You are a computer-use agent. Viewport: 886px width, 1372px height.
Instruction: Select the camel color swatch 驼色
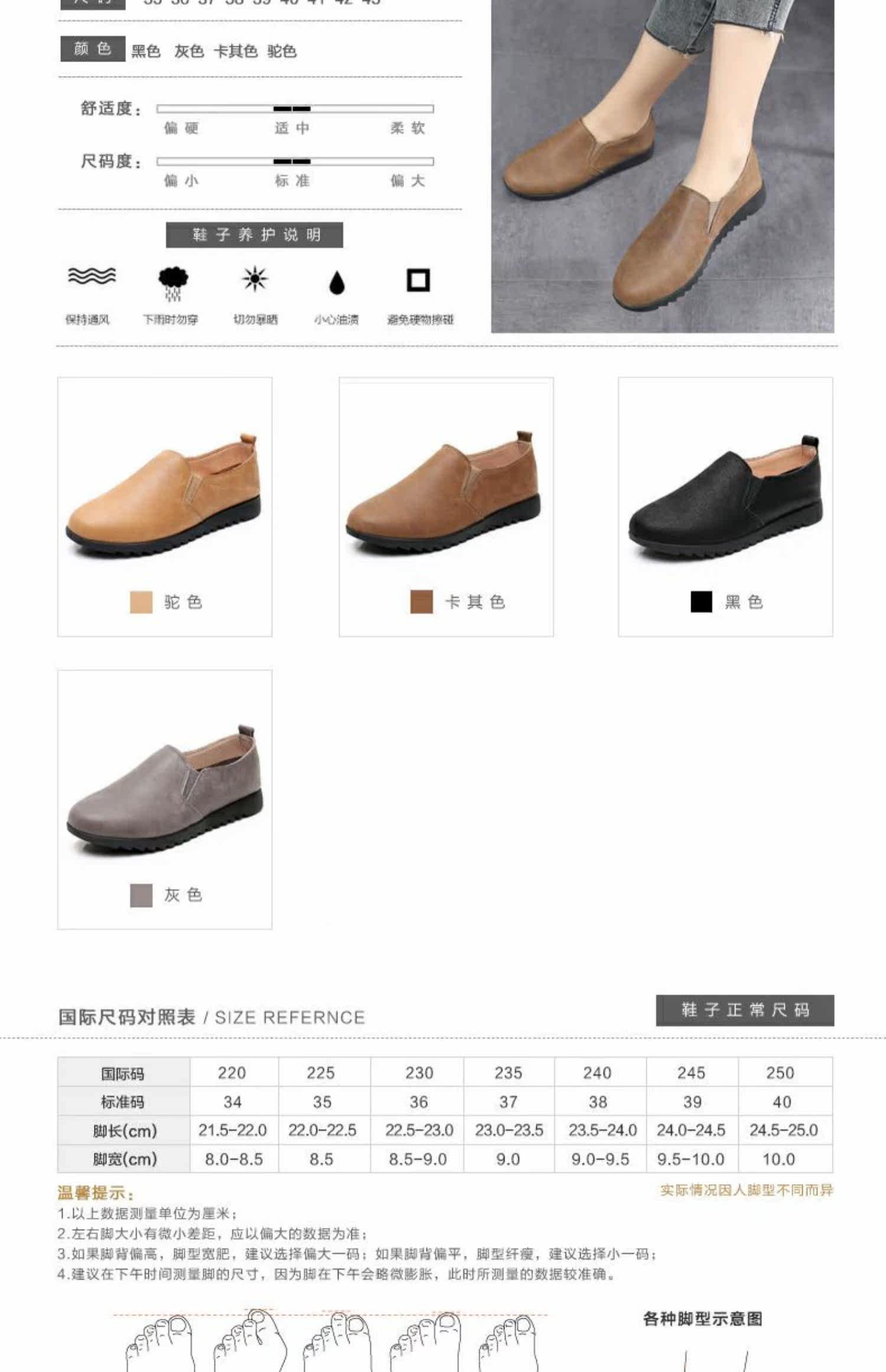[x=141, y=602]
